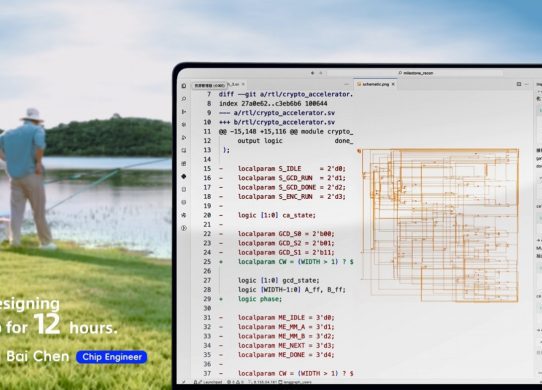Click the 'logic [WIDTH-1:0] A_ff, B_ff;' line

(292, 290)
